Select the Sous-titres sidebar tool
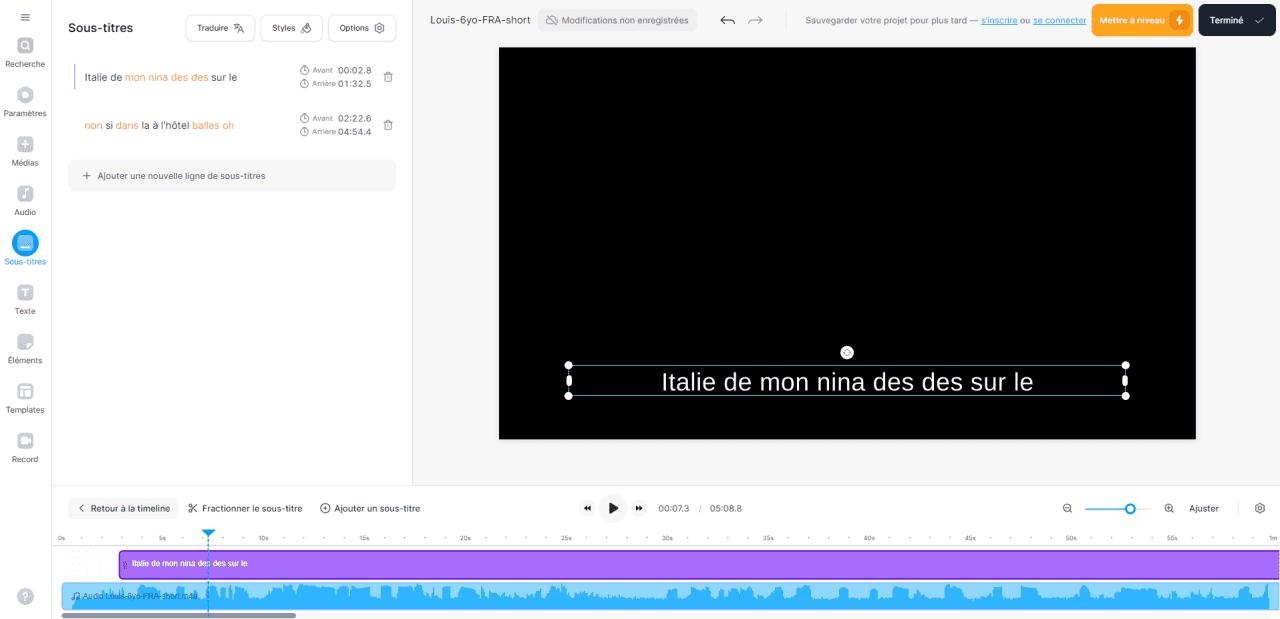 tap(25, 249)
